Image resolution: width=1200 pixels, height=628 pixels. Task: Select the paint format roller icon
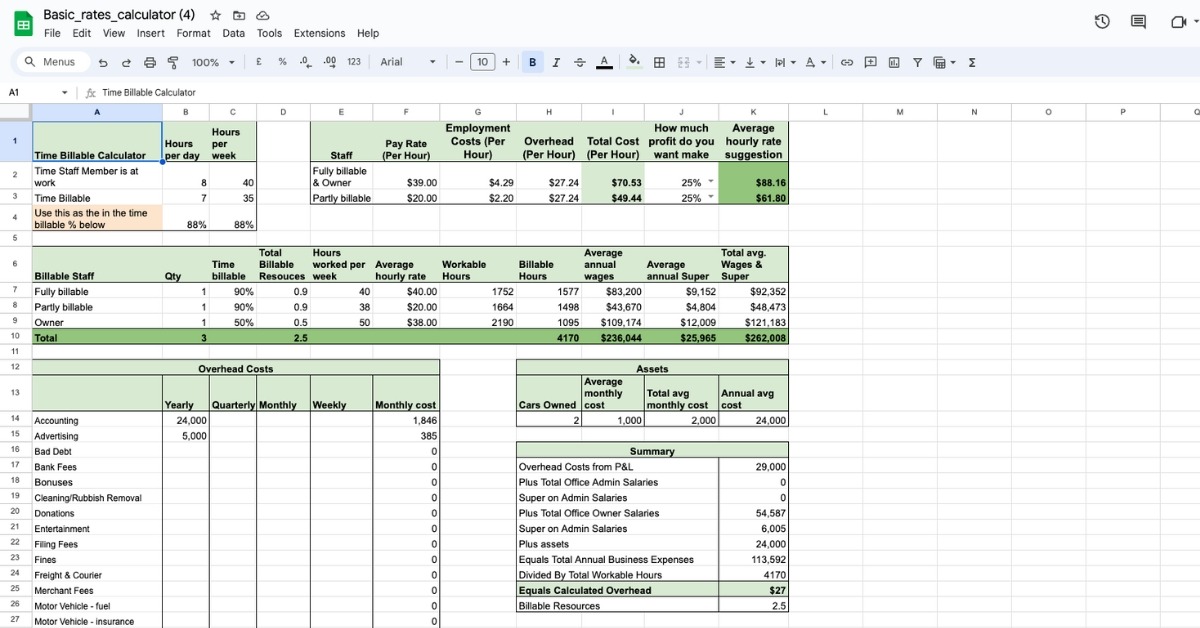[172, 62]
